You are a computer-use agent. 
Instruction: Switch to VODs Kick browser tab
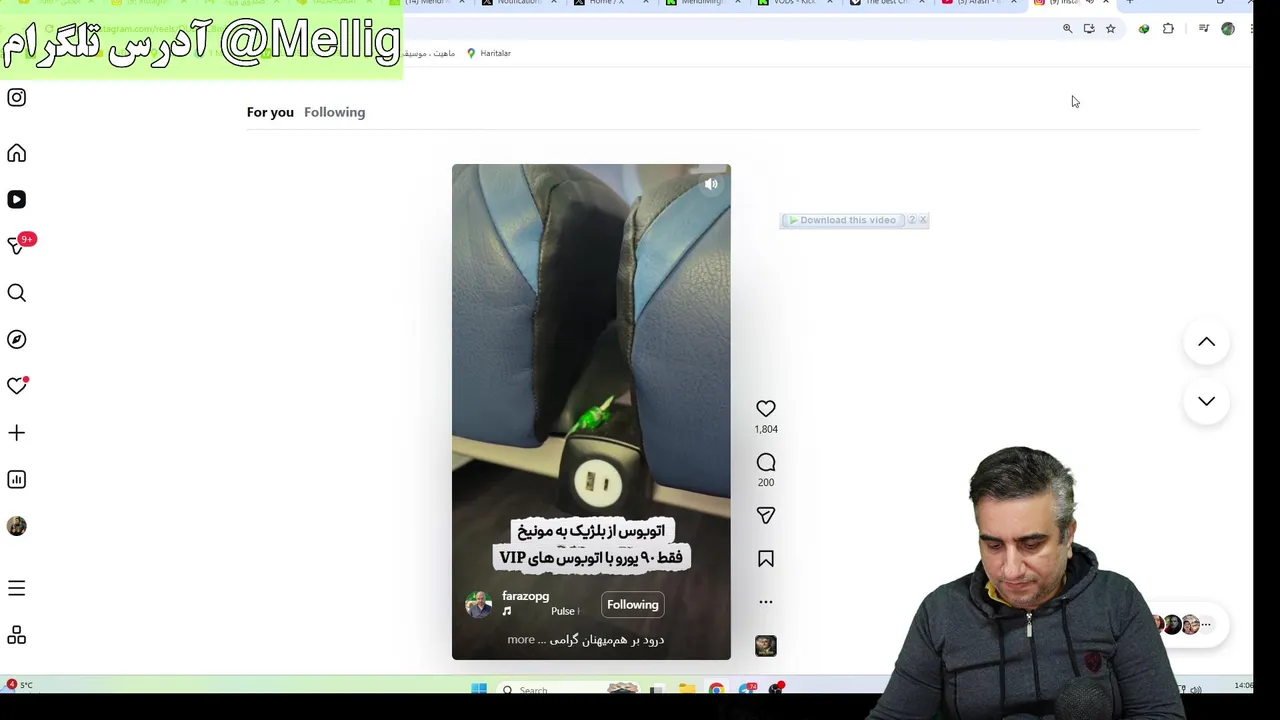797,3
